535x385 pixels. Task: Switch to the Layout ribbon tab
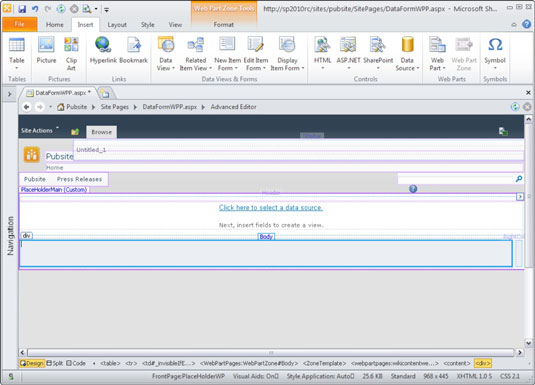click(x=117, y=25)
